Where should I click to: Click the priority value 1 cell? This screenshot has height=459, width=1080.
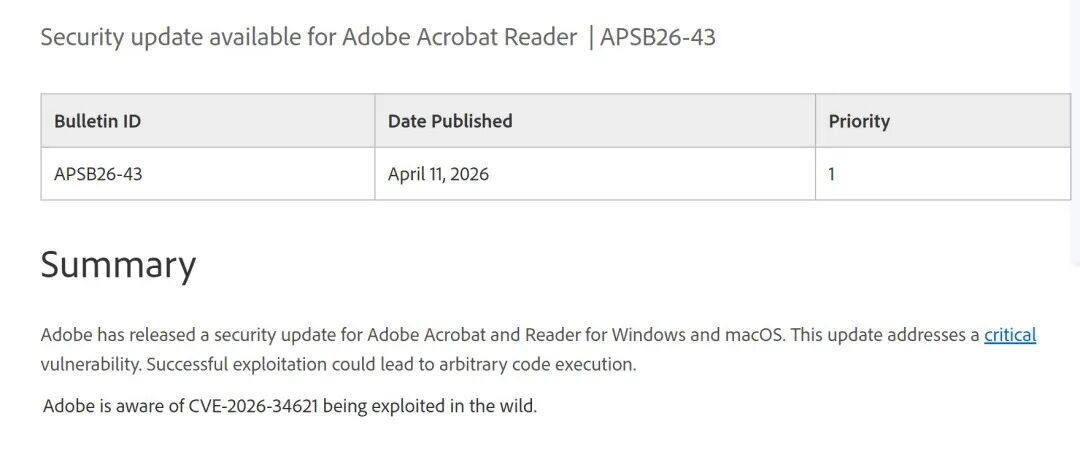[943, 174]
